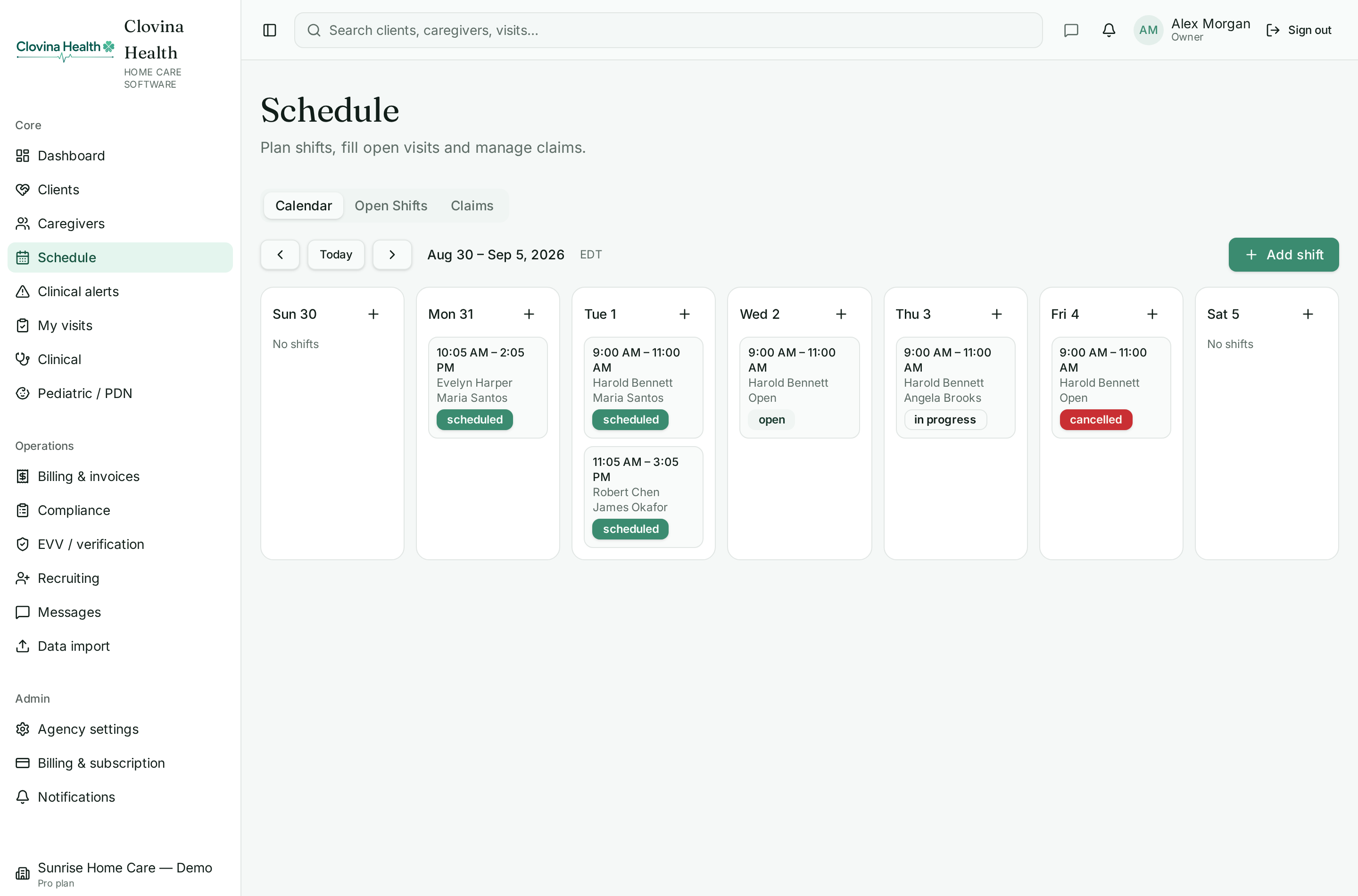Viewport: 1358px width, 896px height.
Task: Add a shift on Mon 31
Action: pos(529,314)
